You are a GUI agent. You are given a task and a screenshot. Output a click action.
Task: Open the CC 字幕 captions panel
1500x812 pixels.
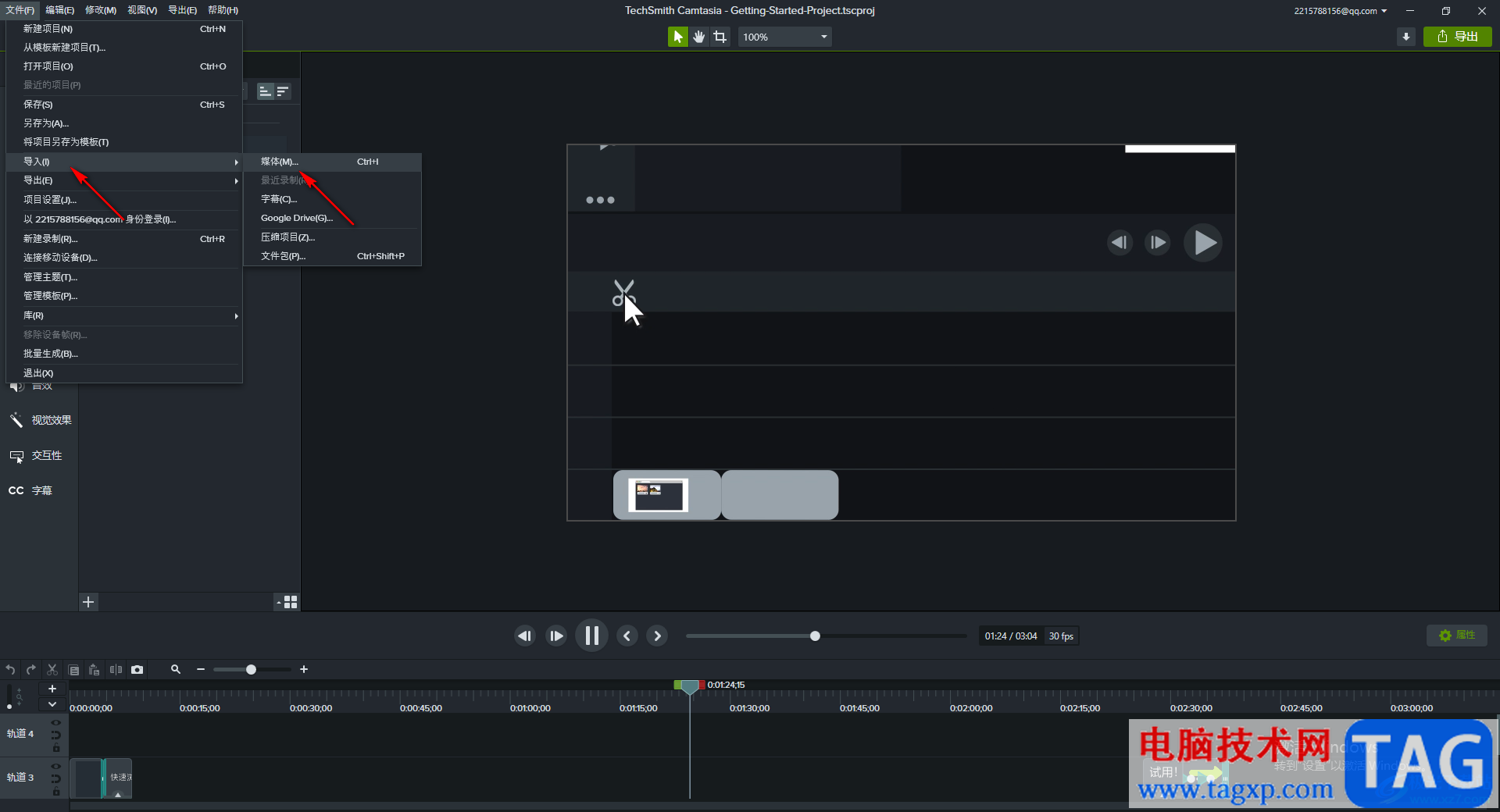point(31,491)
